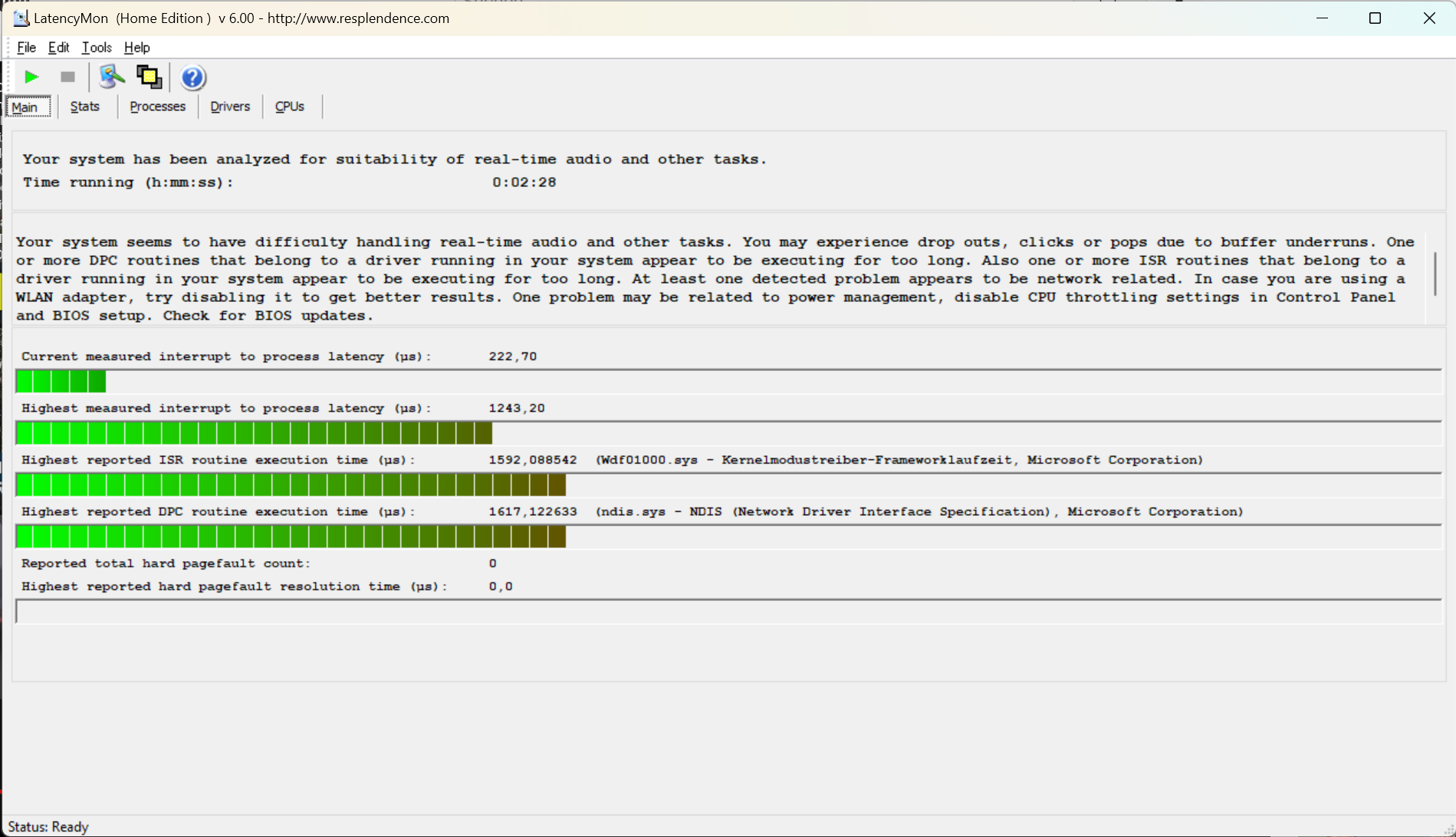Click the 'Highest reported hard pagefault resolution time' label
The height and width of the screenshot is (837, 1456).
(234, 586)
